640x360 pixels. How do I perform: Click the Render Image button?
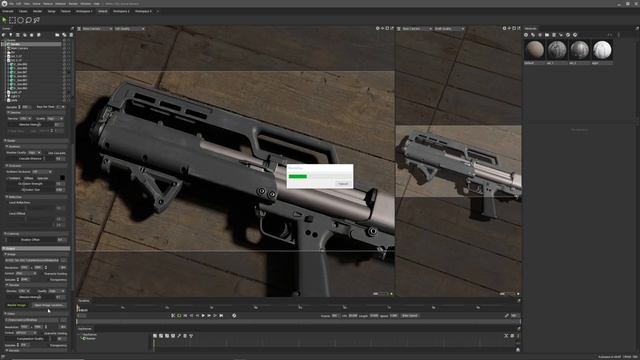coord(16,305)
